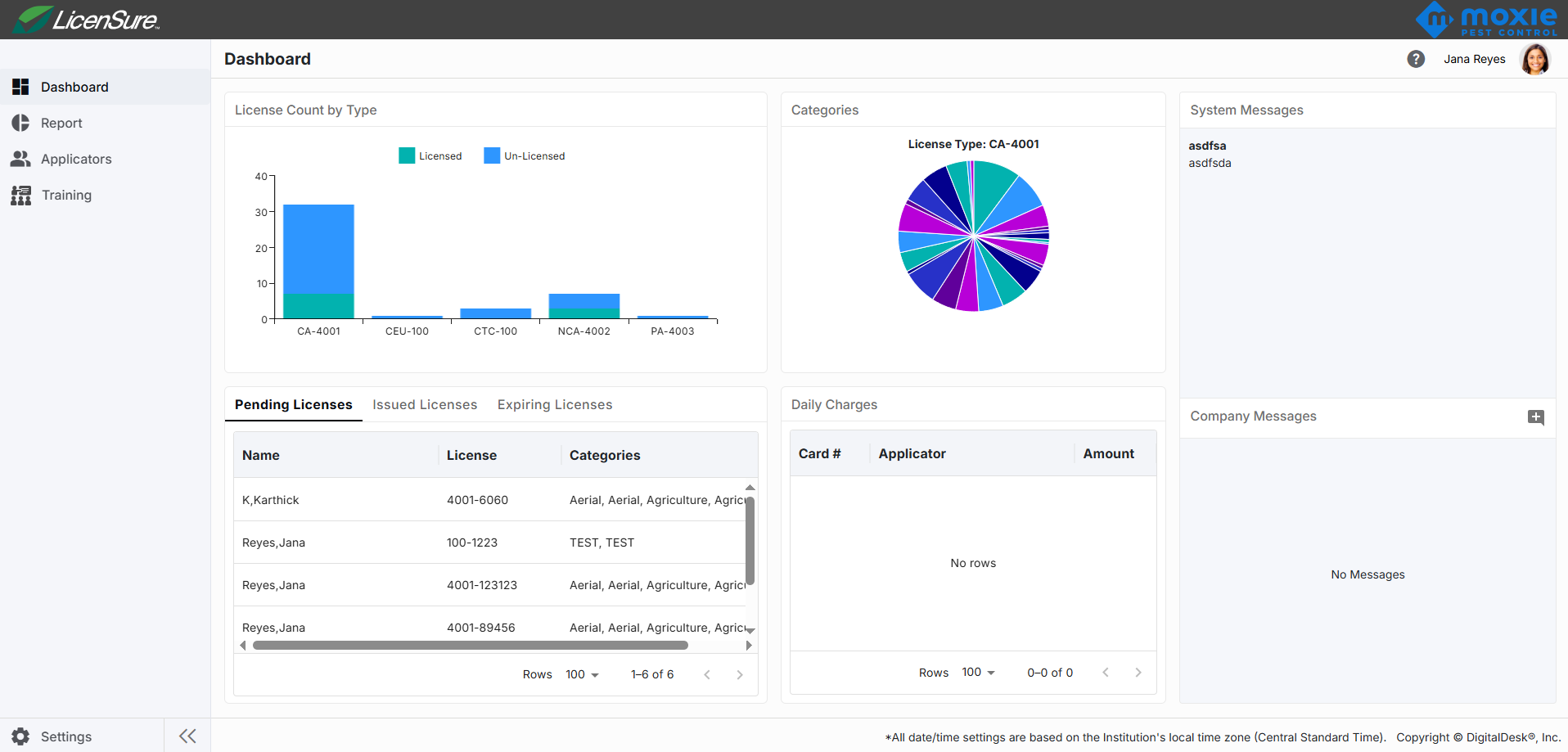Viewport: 1568px width, 752px height.
Task: Open Rows dropdown in Pending Licenses table
Action: click(582, 674)
